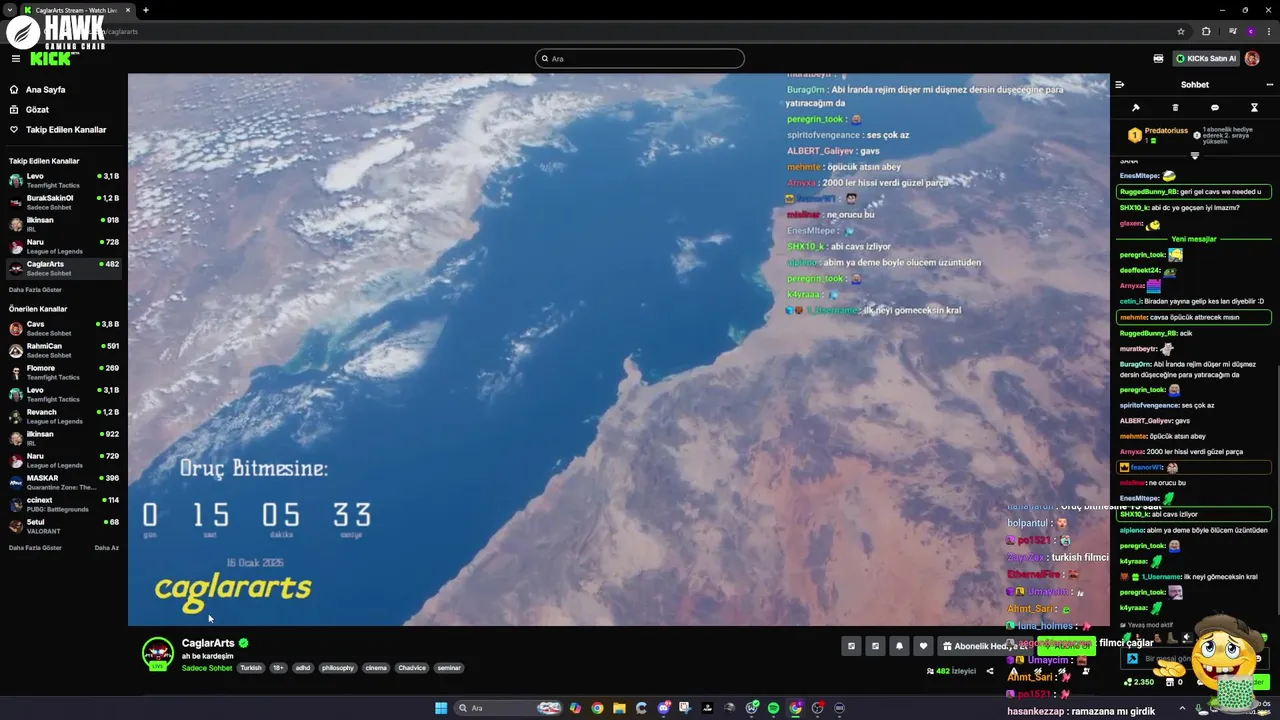1280x720 pixels.
Task: Click the Chadvice tag
Action: coord(412,668)
